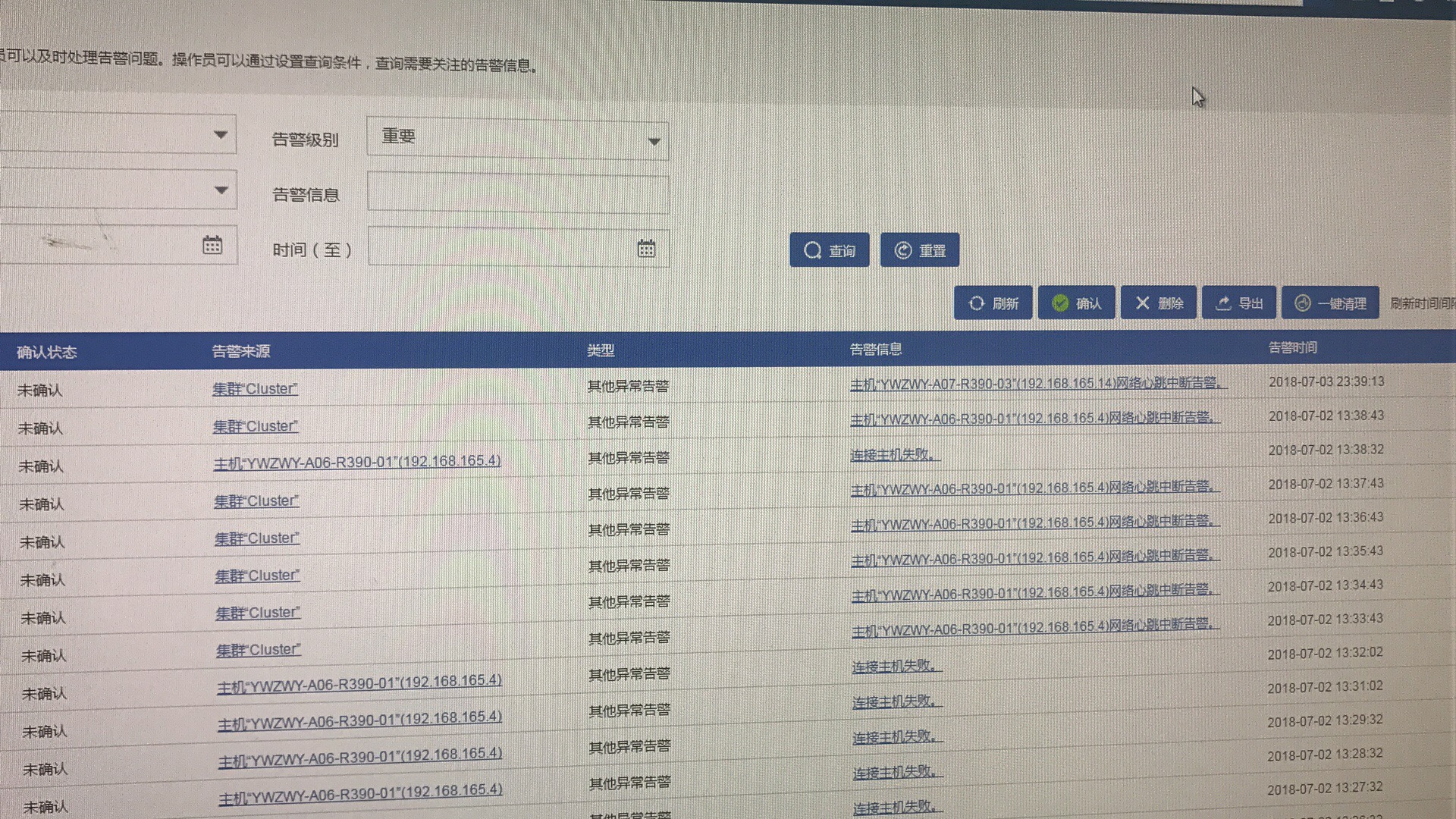The image size is (1456, 819).
Task: Open the first 集群"Cluster" source link
Action: point(255,389)
